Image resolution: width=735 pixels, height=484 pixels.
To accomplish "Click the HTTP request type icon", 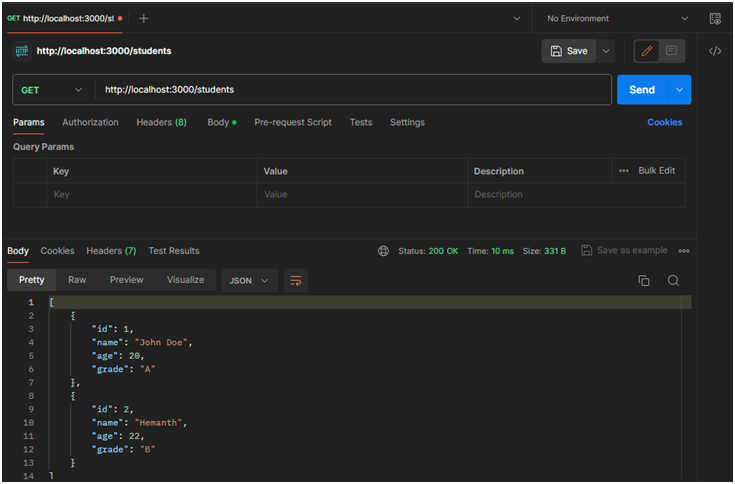I will [22, 51].
